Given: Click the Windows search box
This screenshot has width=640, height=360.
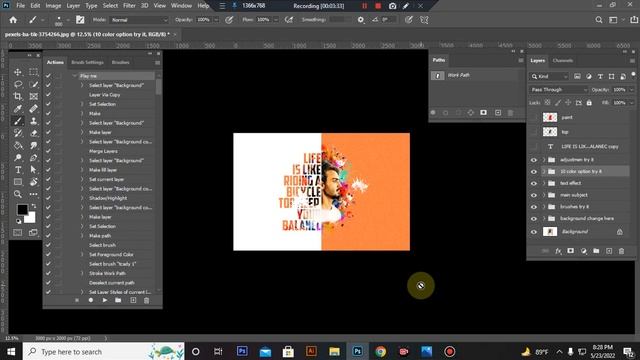Looking at the screenshot, I should click(x=104, y=351).
